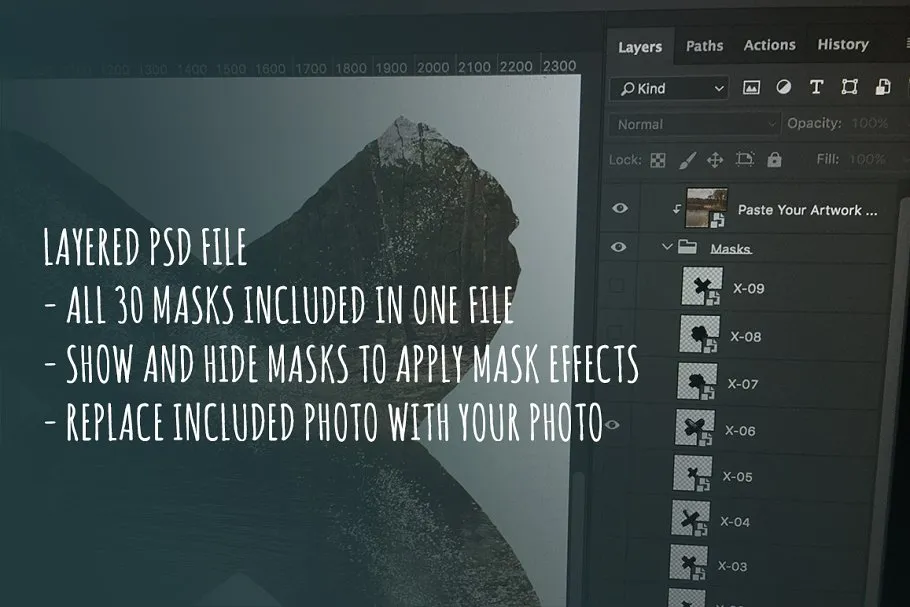
Task: Show the X-09 mask layer
Action: coord(617,287)
